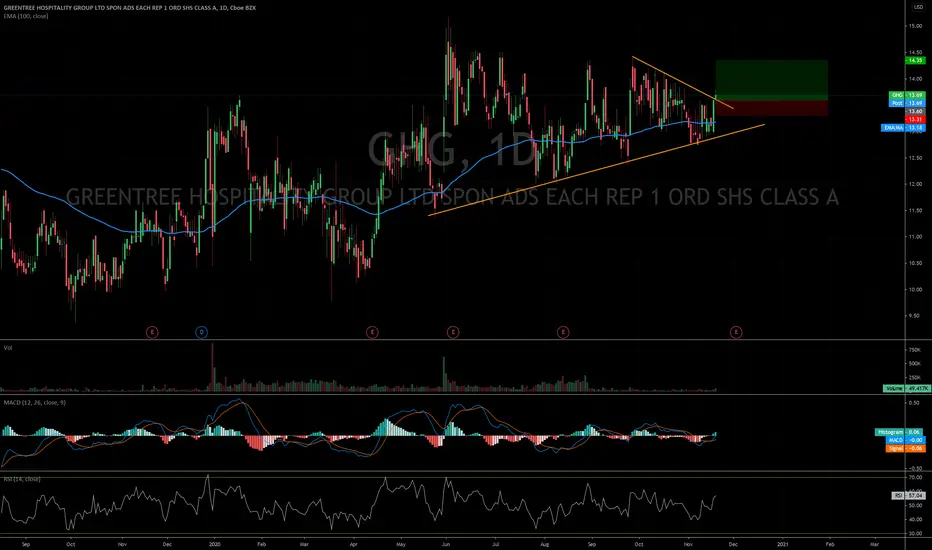Open the earnings marker in early June 2020

453,332
